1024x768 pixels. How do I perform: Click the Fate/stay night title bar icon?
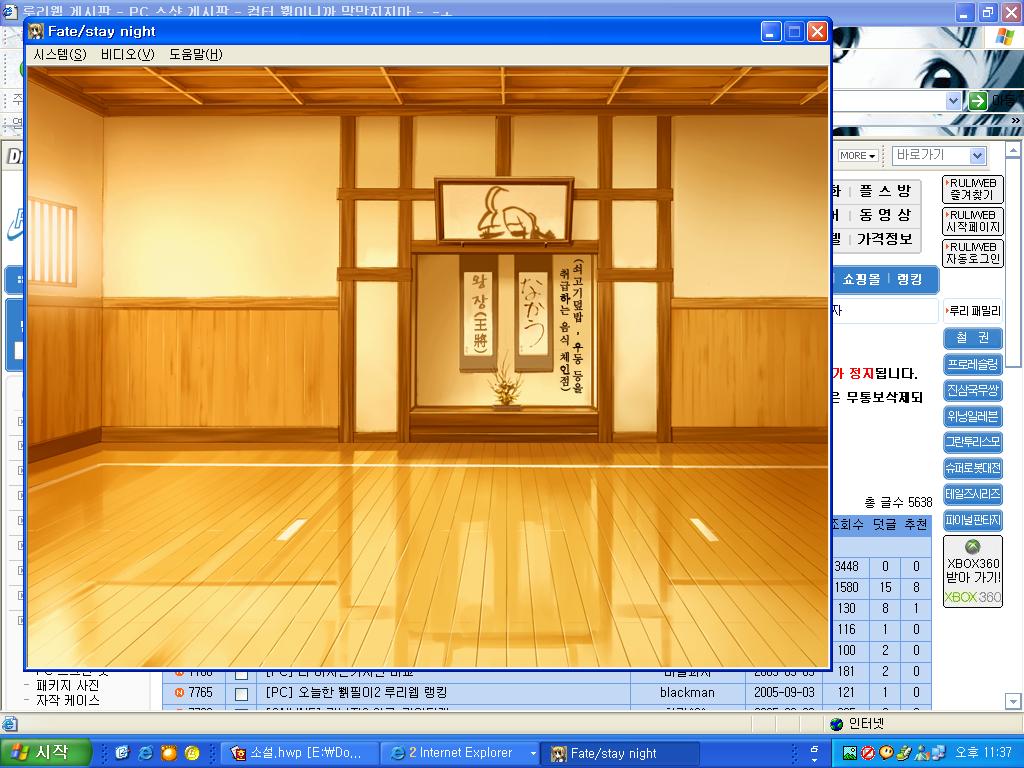(x=37, y=31)
